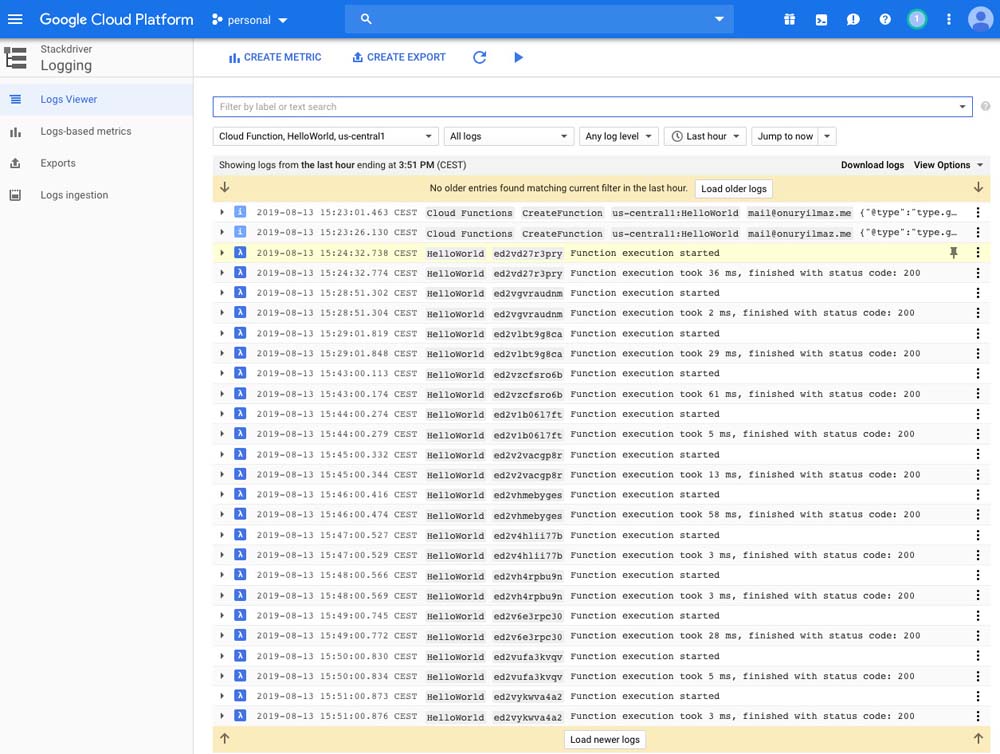
Task: Activate Cloud Shell terminal icon
Action: click(821, 19)
